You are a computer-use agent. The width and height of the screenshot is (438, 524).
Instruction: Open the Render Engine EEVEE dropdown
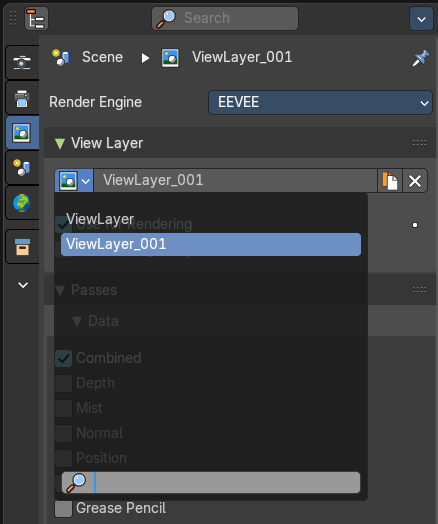click(x=320, y=102)
